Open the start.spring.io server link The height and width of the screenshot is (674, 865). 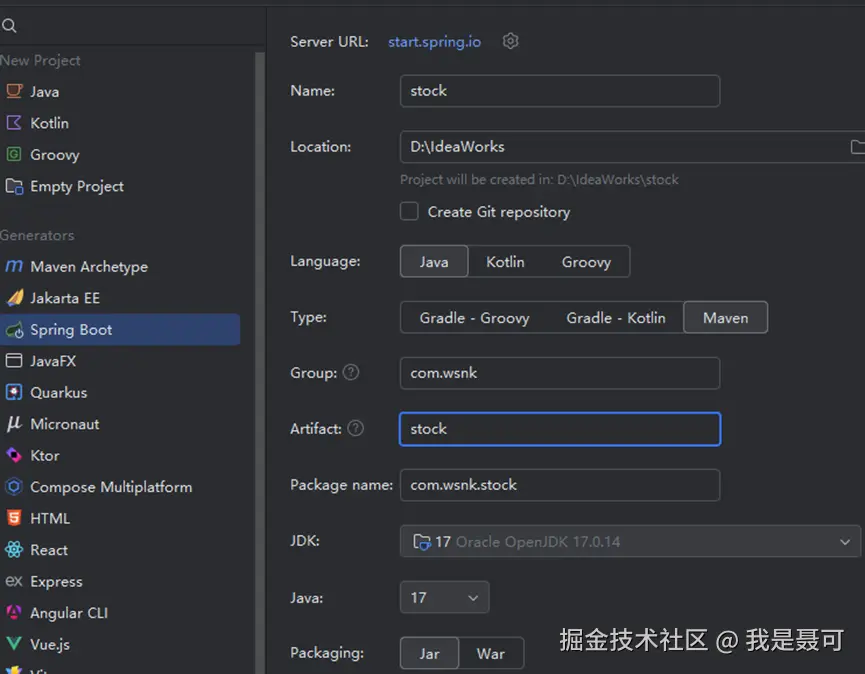click(x=434, y=42)
